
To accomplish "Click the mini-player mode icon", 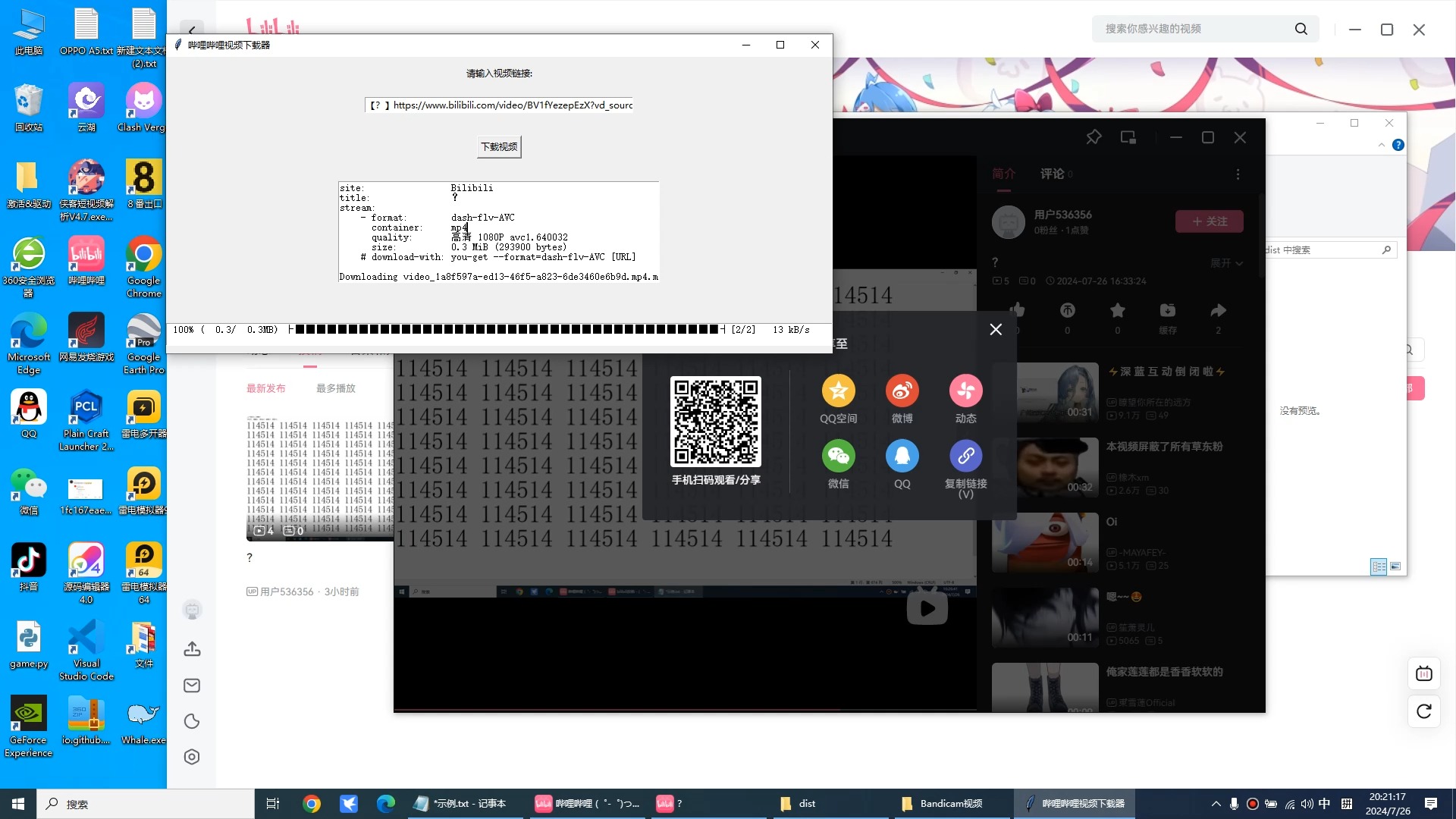I will [1128, 137].
